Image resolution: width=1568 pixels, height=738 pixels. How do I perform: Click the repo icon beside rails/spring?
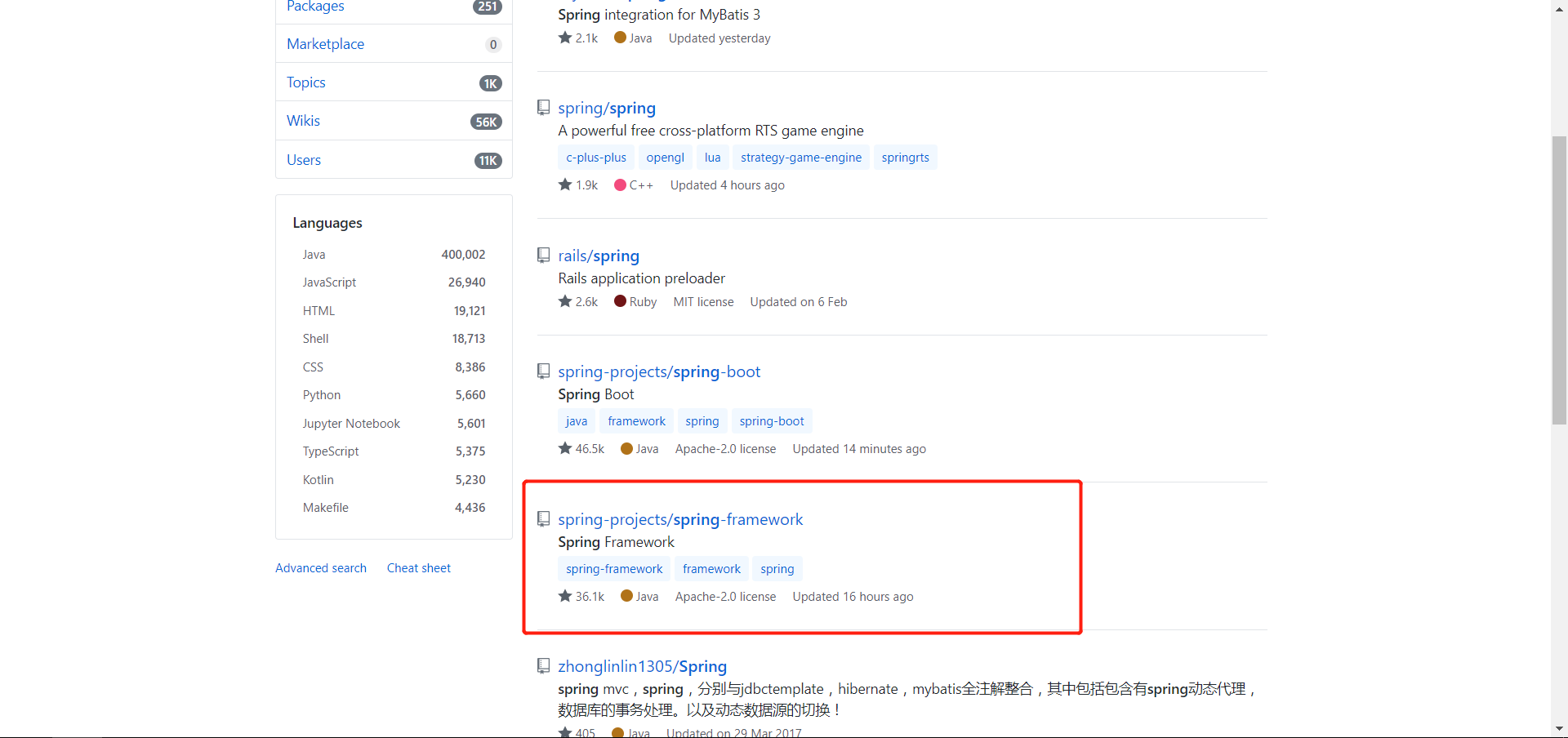[543, 256]
